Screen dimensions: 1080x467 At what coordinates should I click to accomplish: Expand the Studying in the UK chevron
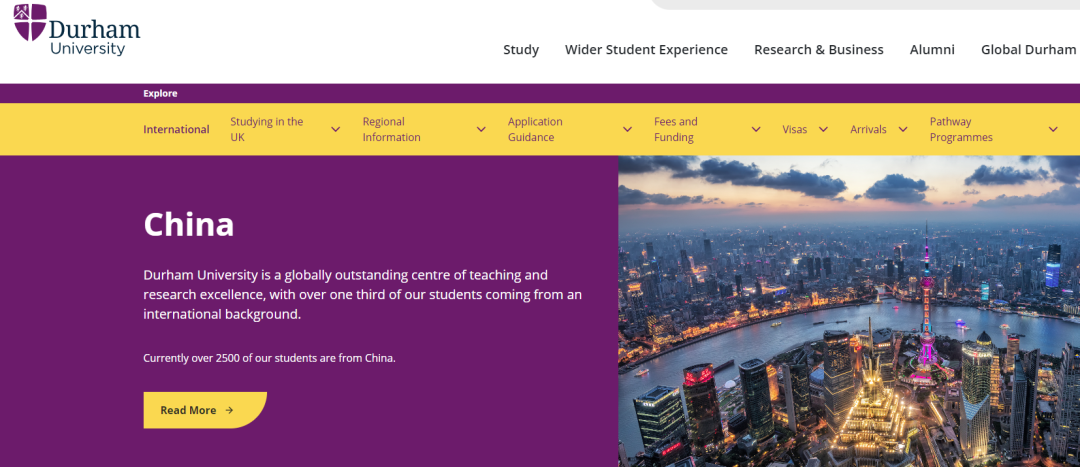click(335, 129)
